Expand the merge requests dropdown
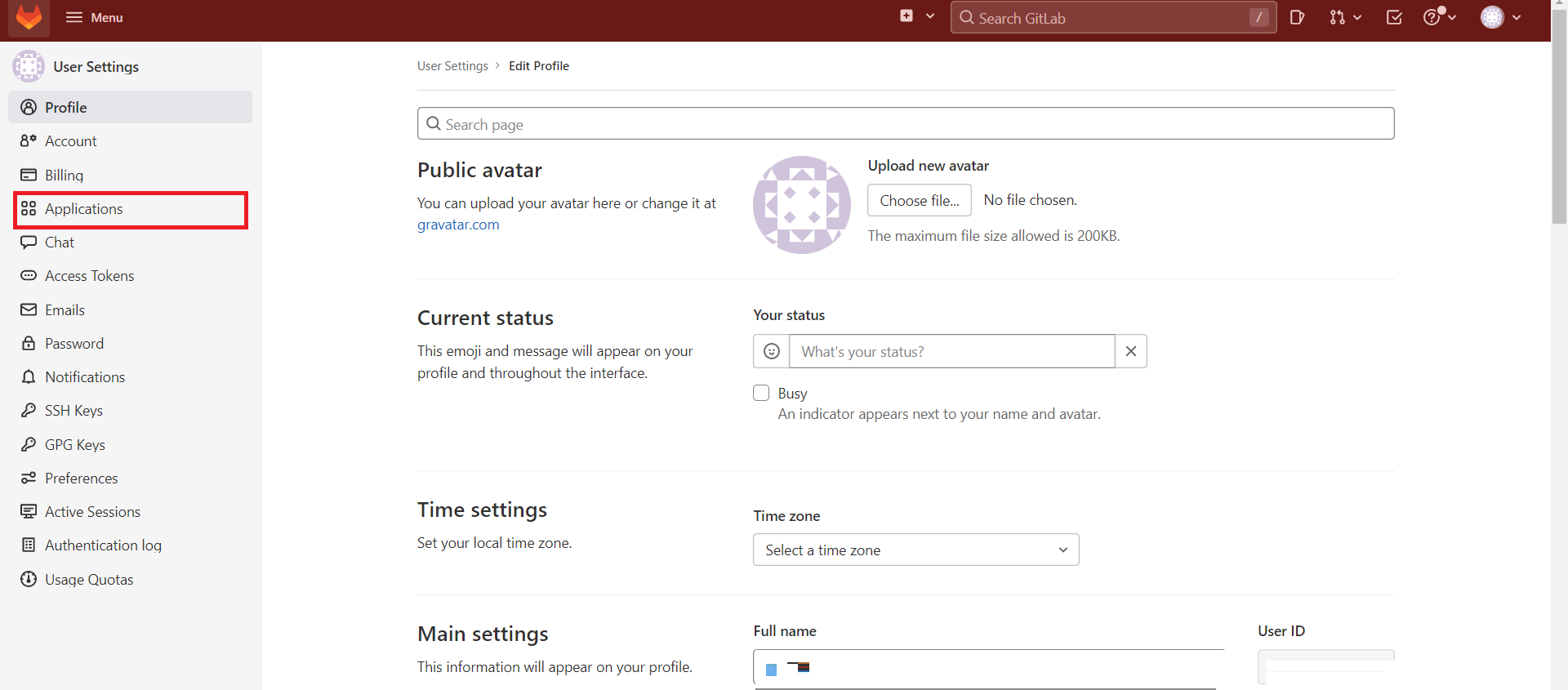The height and width of the screenshot is (690, 1568). (1344, 17)
